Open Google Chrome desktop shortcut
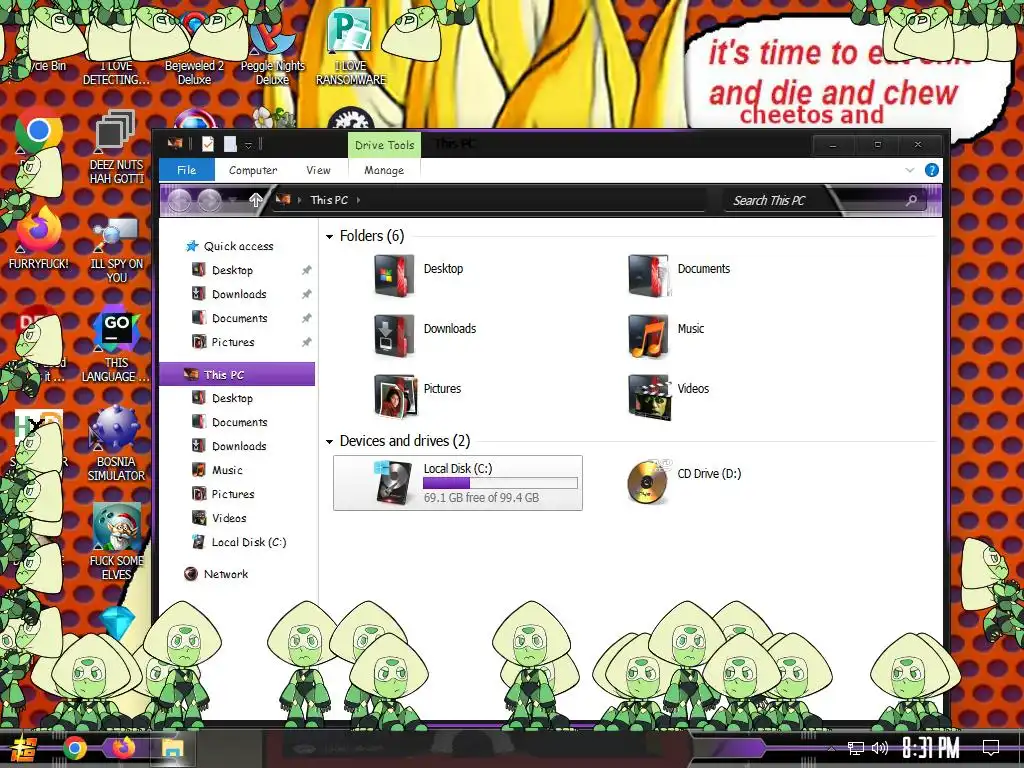 coord(39,131)
